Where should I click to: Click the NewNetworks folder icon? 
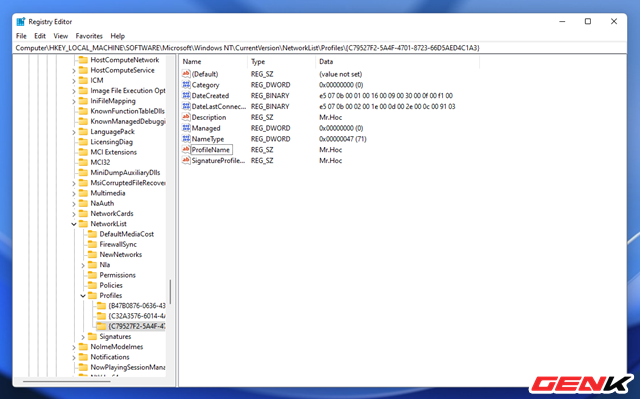coord(93,255)
